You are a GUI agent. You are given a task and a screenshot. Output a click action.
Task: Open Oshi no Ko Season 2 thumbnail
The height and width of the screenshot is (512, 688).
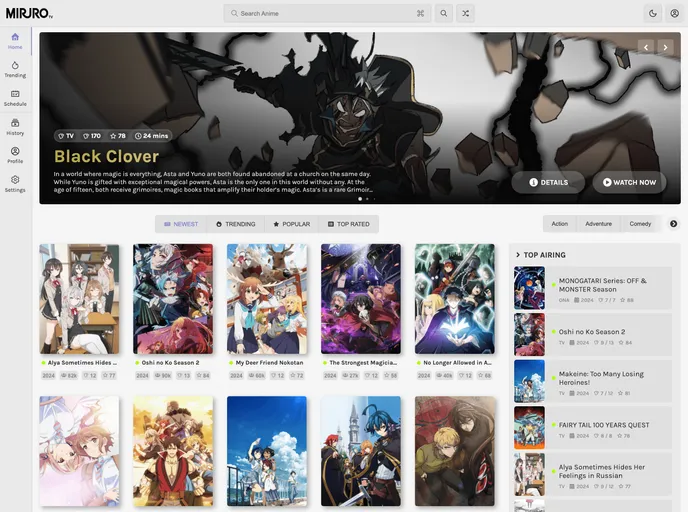[173, 298]
